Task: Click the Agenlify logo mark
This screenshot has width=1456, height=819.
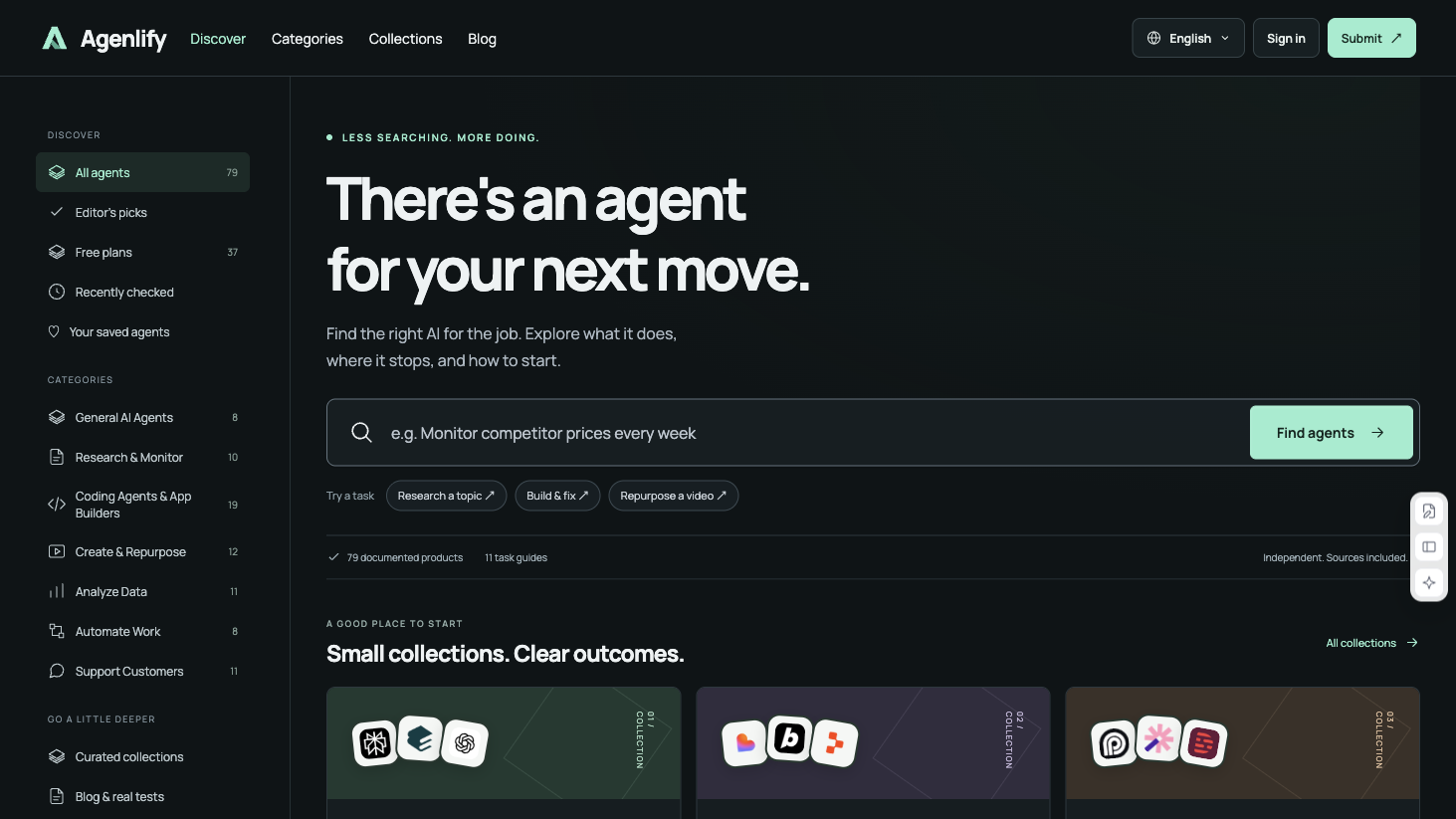Action: 55,38
